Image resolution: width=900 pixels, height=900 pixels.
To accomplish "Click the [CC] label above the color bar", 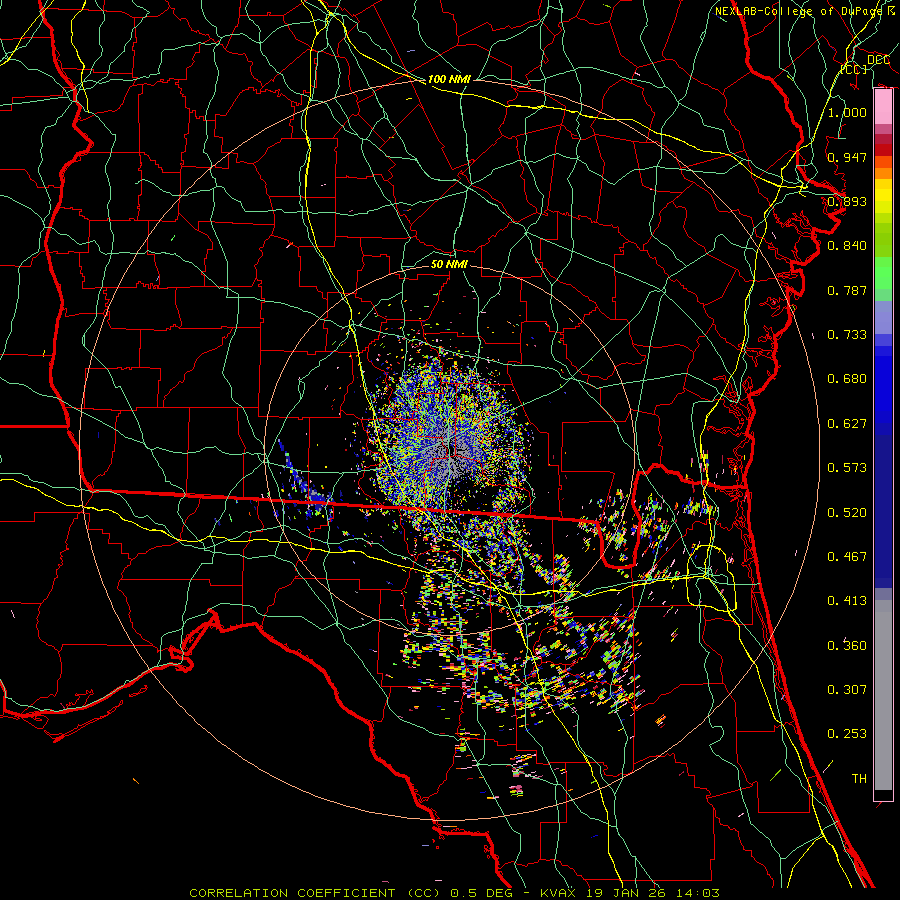I will 854,69.
